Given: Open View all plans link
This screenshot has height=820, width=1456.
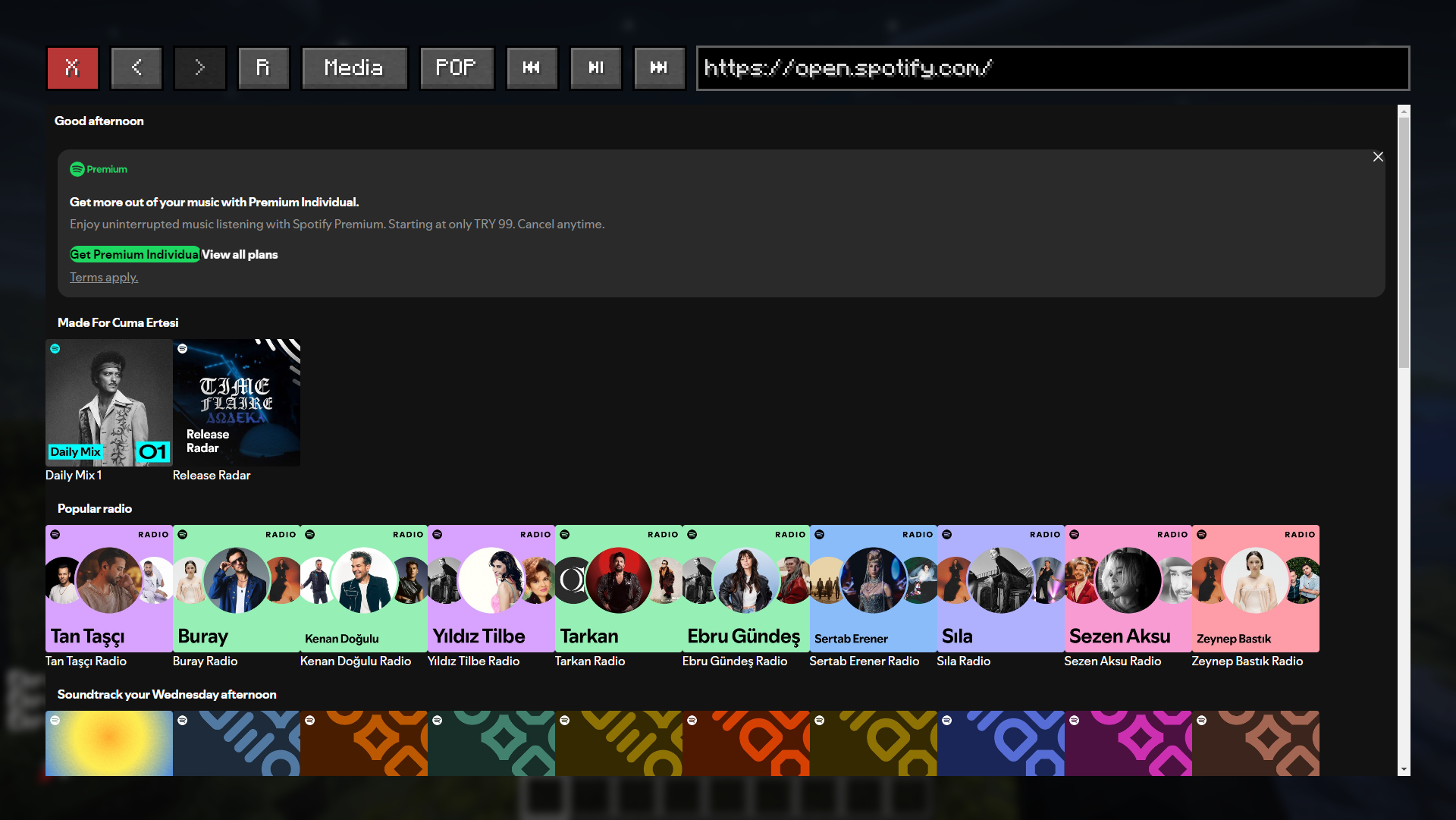Looking at the screenshot, I should point(240,255).
